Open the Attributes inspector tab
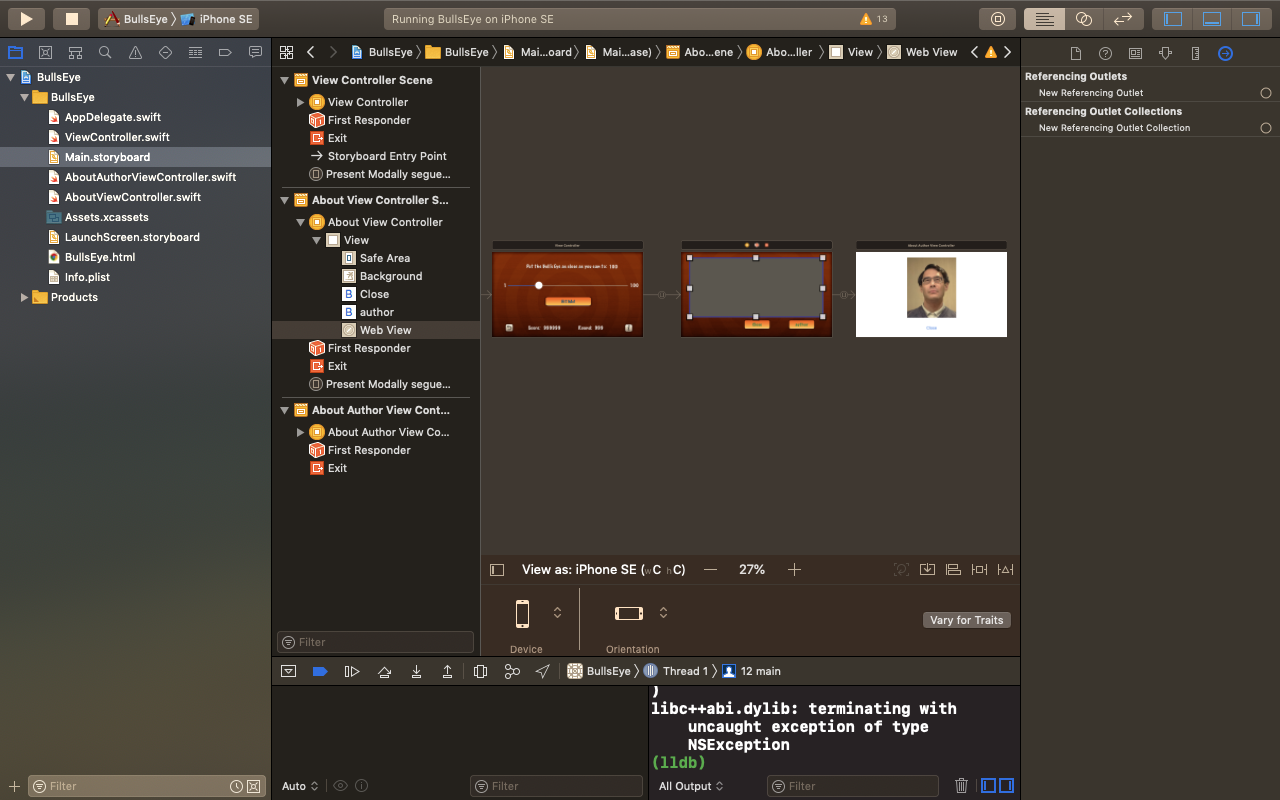Image resolution: width=1280 pixels, height=800 pixels. [x=1165, y=53]
